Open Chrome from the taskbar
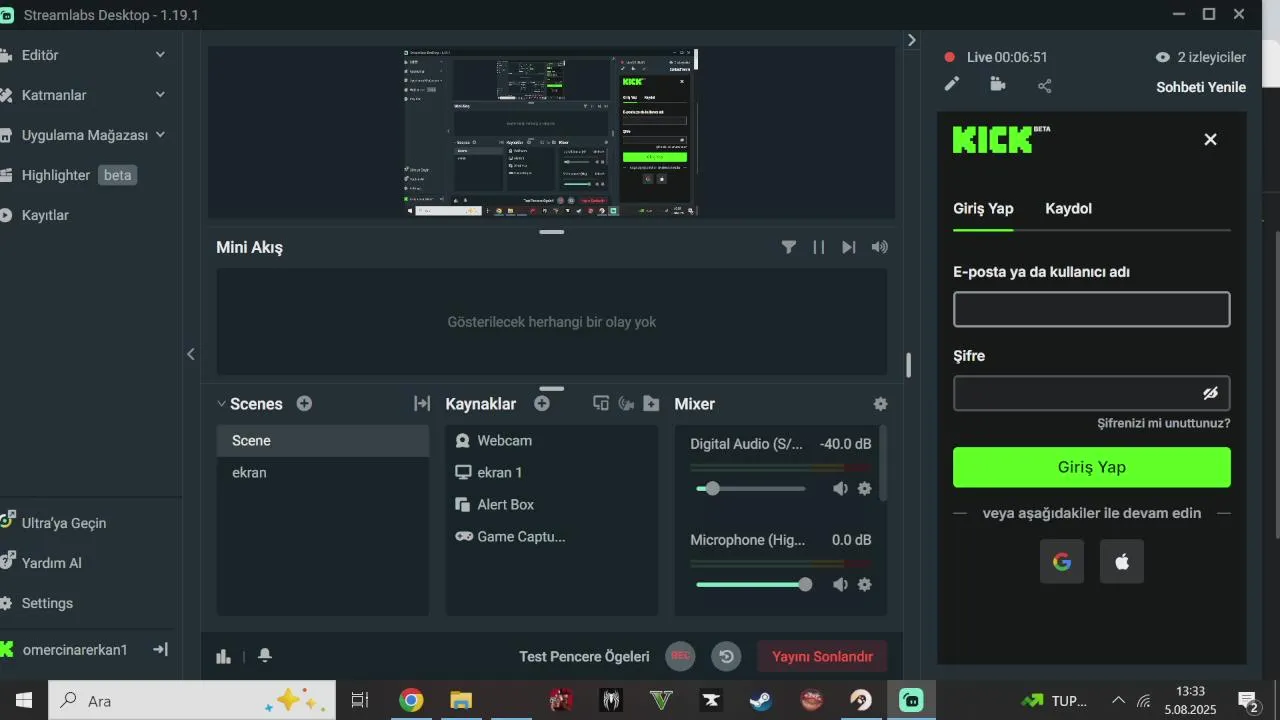Screen dimensions: 1280x720 point(411,700)
